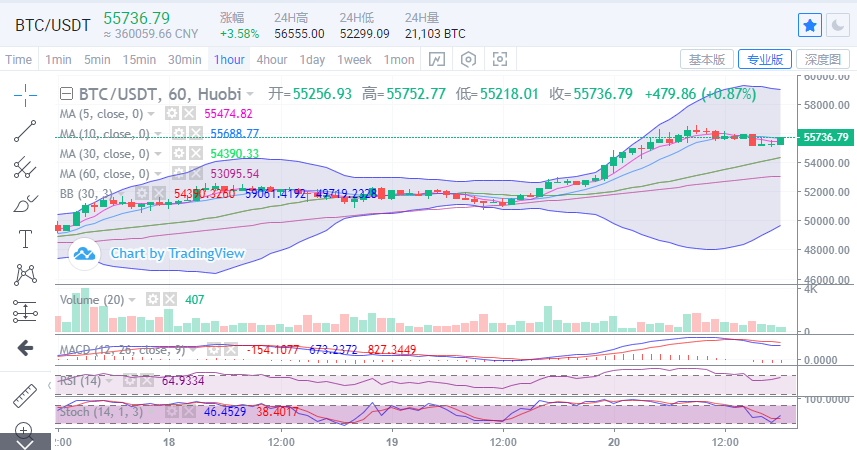Remove the Volume (20) indicator
The image size is (857, 450).
170,299
